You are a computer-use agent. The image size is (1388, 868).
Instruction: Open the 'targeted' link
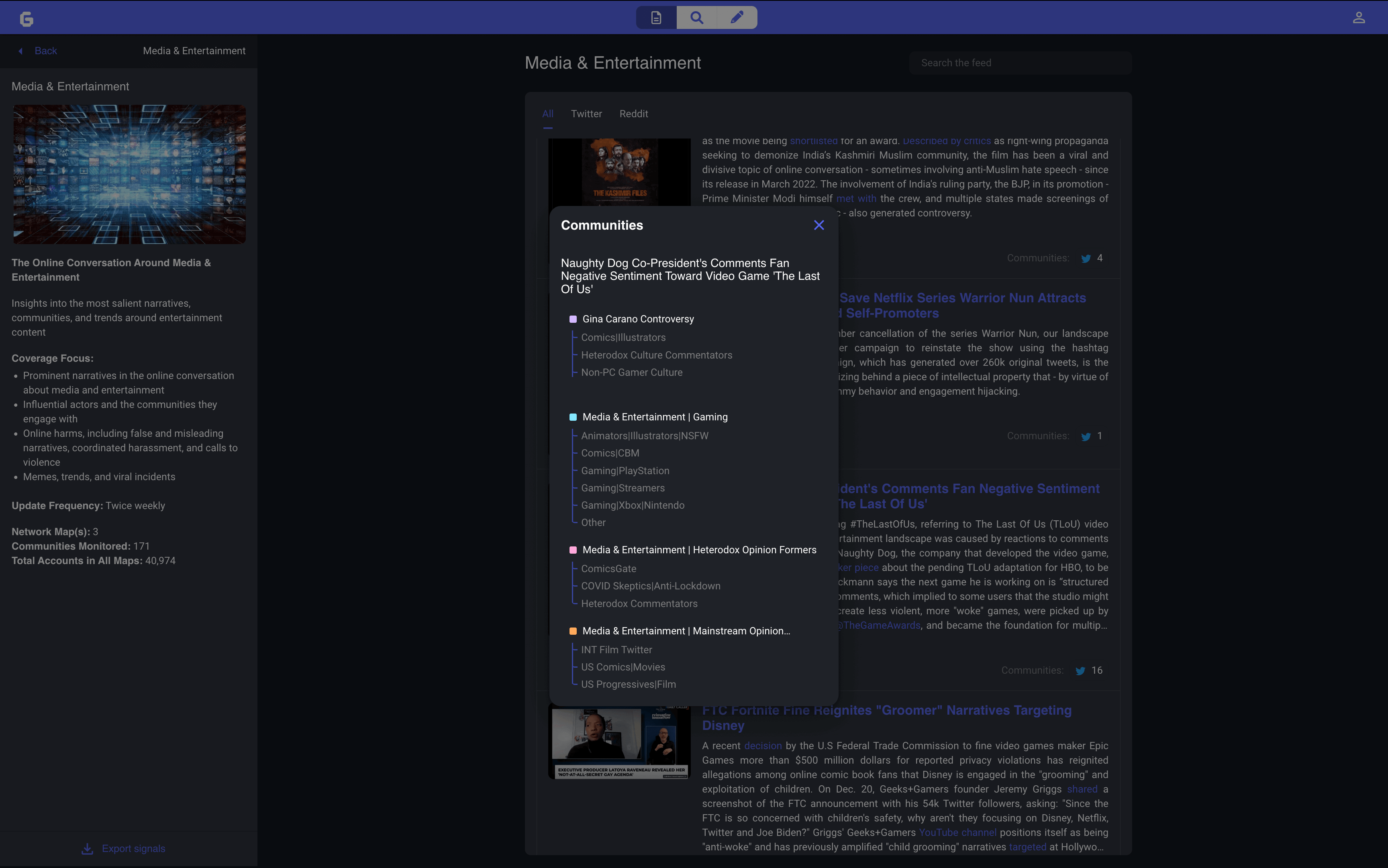1027,847
